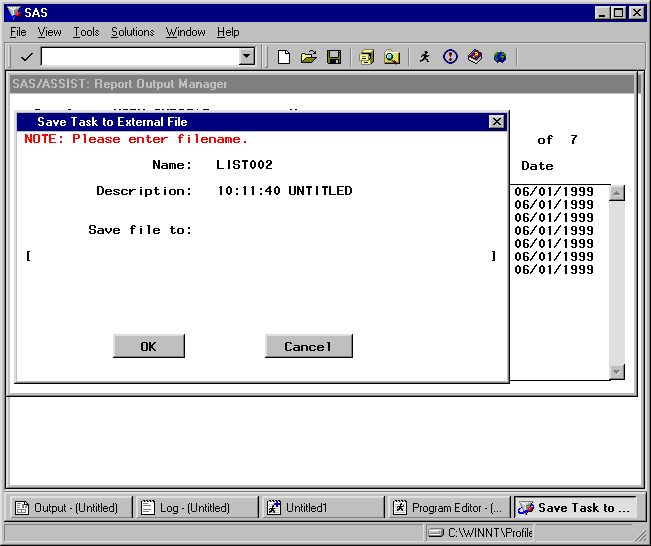Viewport: 651px width, 546px height.
Task: Click the Save file to filename field
Action: tap(260, 257)
